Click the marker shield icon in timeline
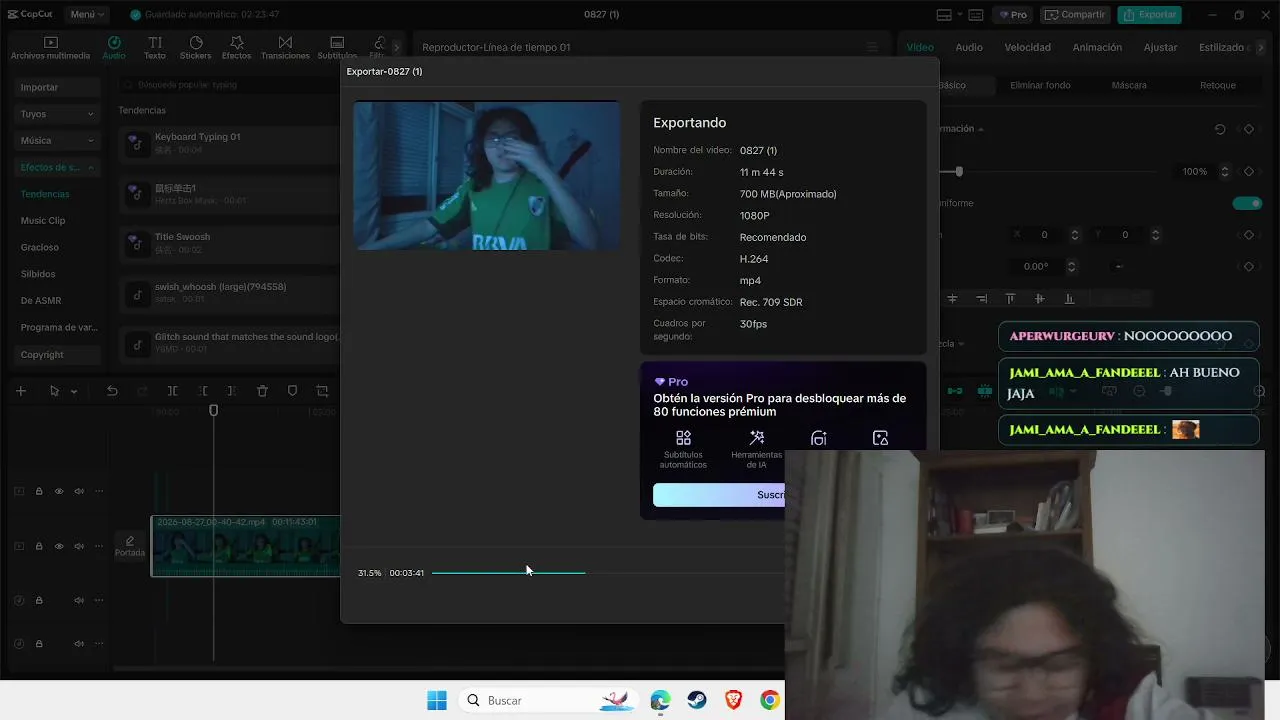This screenshot has width=1280, height=720. (292, 391)
